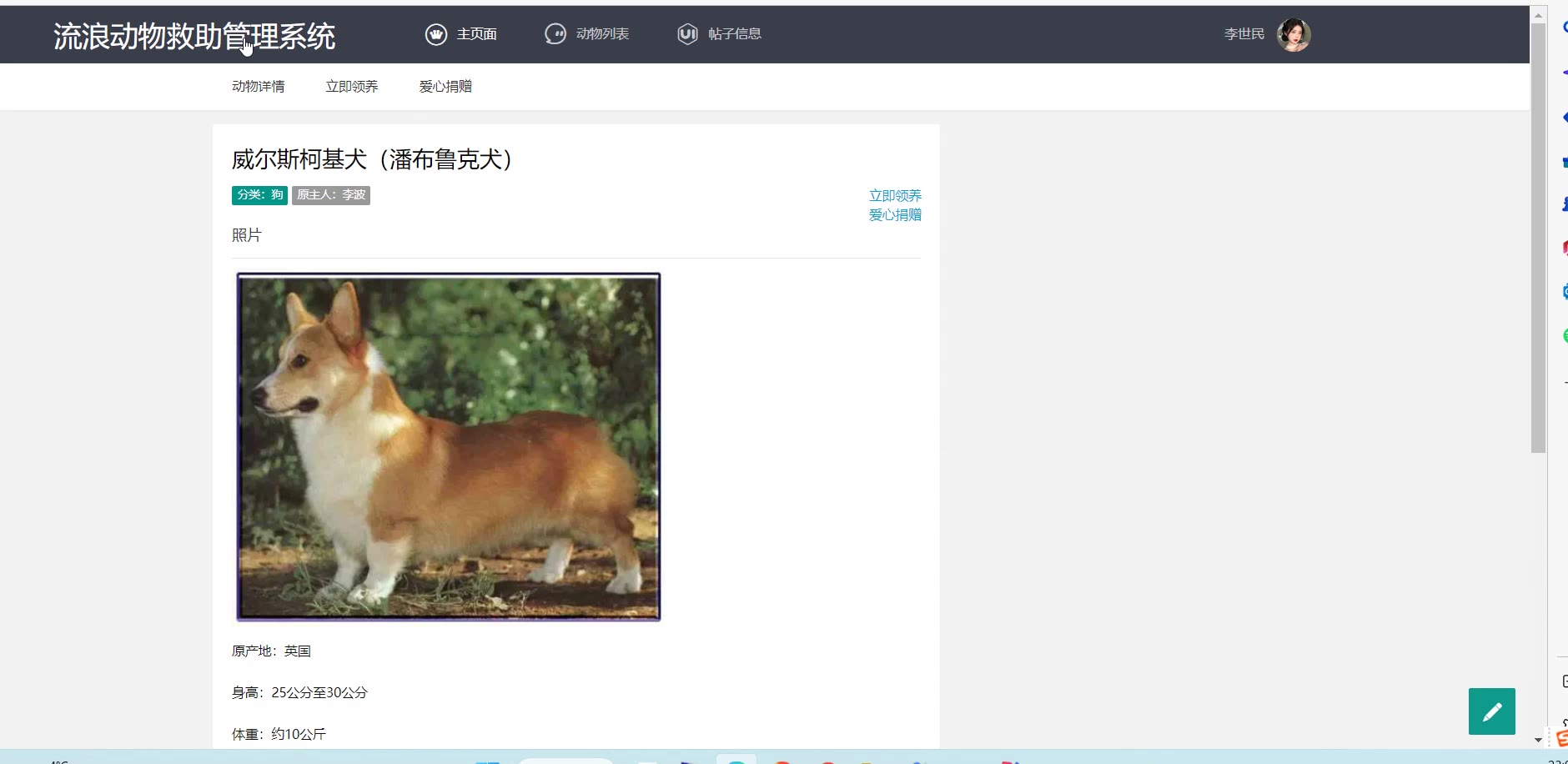This screenshot has height=764, width=1568.
Task: Click the 体重：约10公斤 text
Action: [279, 735]
